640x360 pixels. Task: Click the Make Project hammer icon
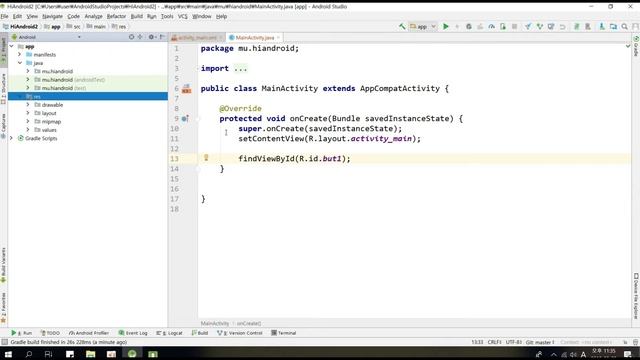click(x=402, y=27)
